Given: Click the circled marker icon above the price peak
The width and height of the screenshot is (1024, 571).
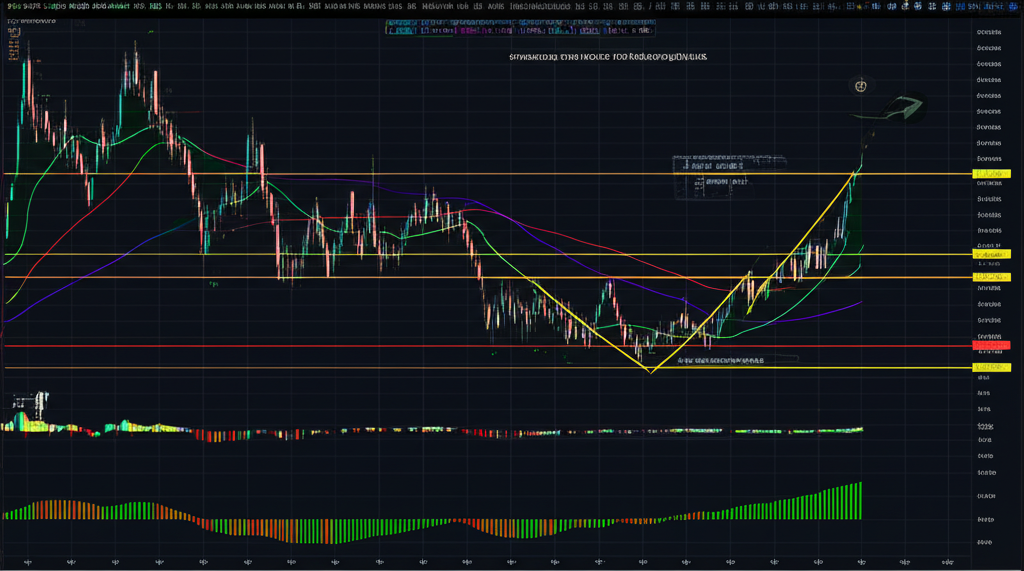Looking at the screenshot, I should [x=860, y=87].
